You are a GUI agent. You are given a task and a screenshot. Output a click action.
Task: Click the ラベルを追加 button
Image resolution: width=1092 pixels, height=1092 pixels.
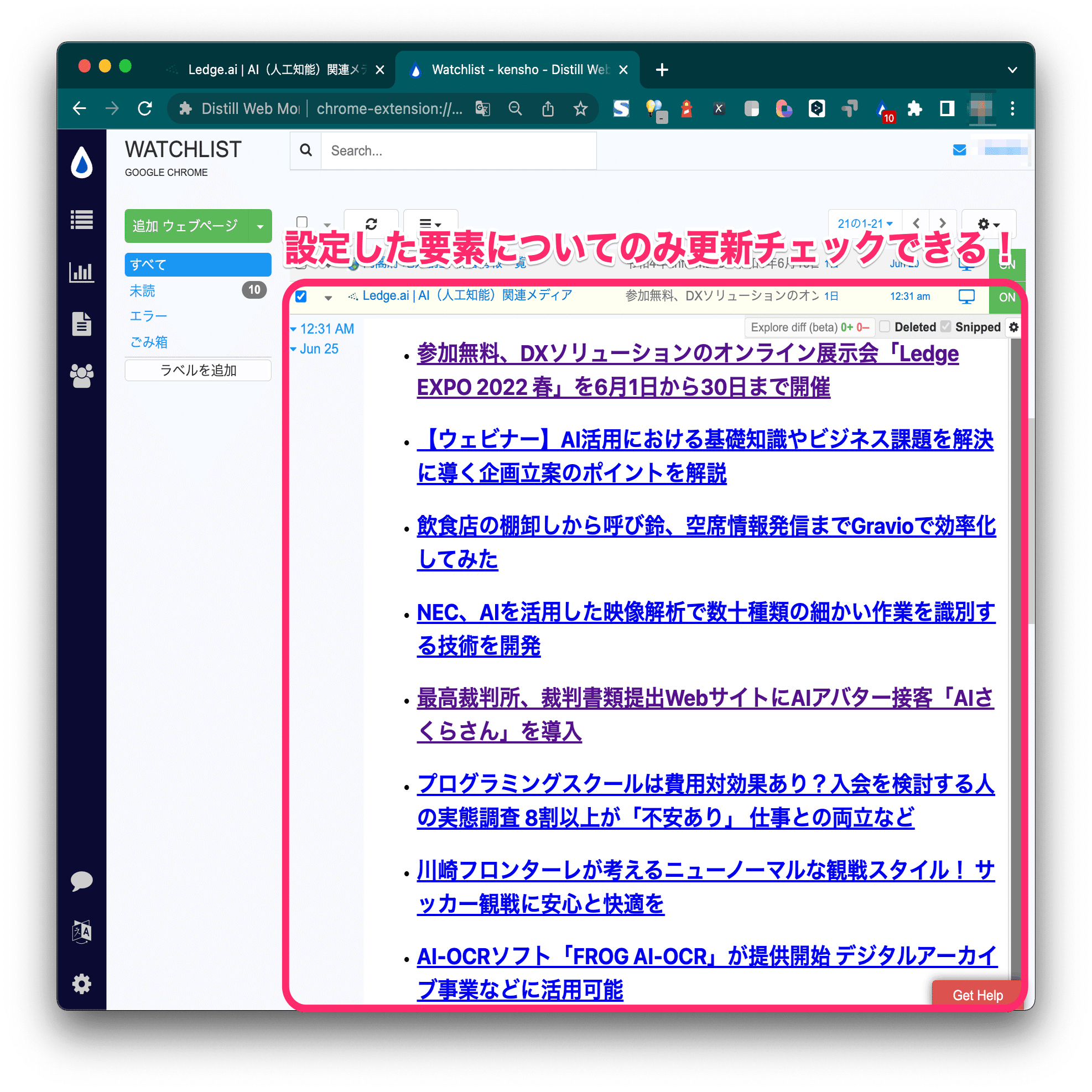pos(198,370)
